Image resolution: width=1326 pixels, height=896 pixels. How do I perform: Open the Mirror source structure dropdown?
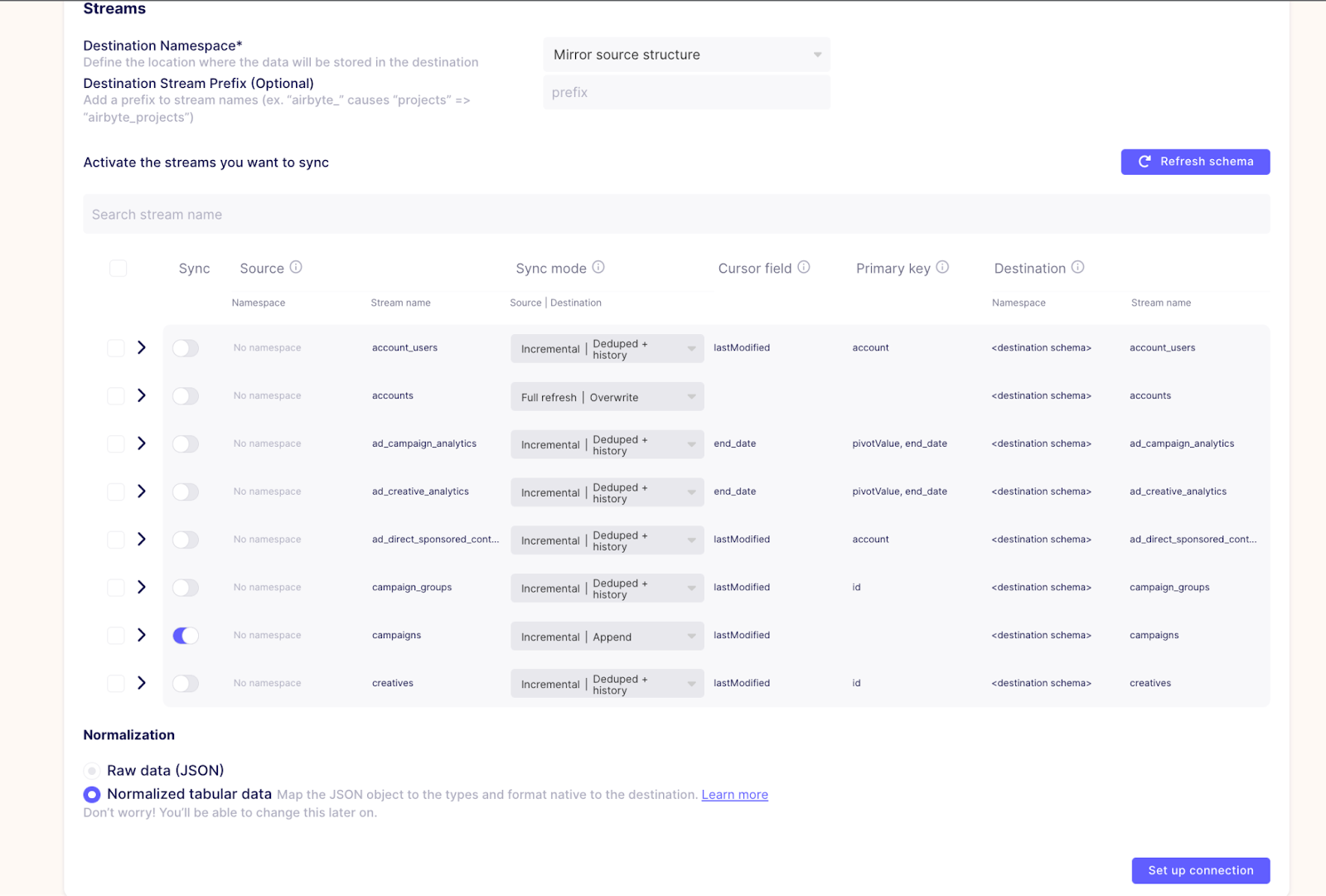[x=685, y=54]
